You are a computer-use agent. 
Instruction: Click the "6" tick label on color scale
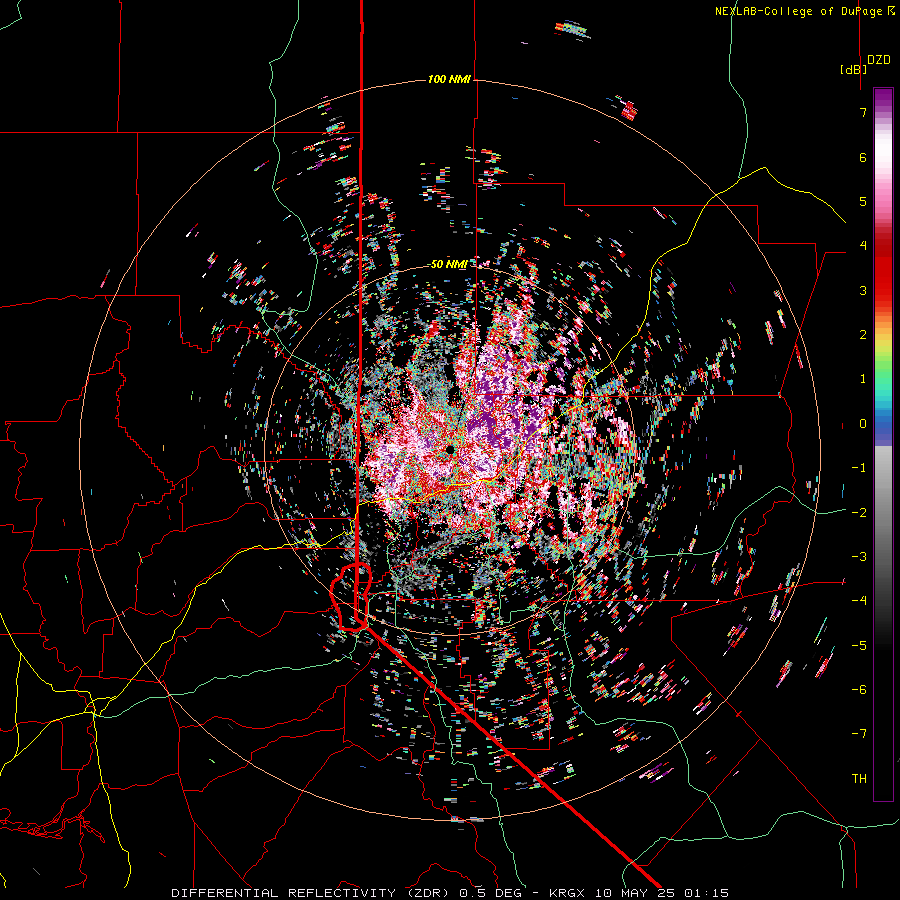[863, 157]
